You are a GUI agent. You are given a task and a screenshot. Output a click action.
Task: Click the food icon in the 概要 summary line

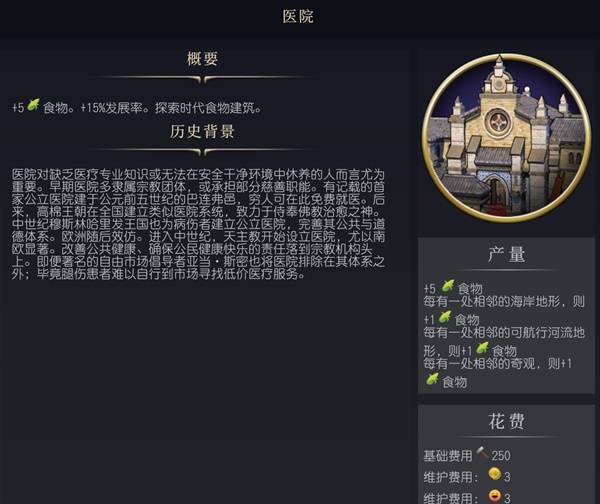(x=33, y=105)
